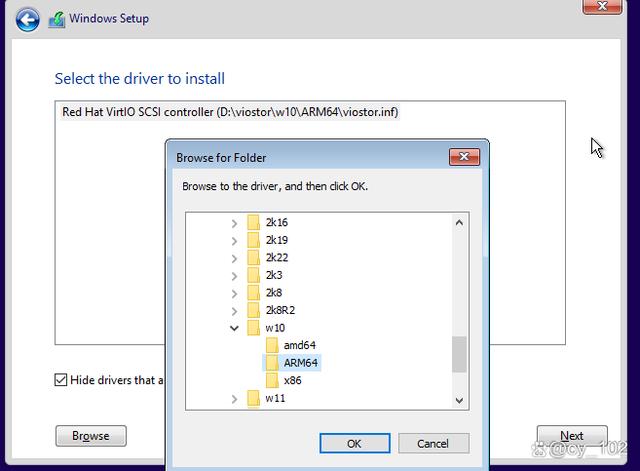
Task: Go back with the blue arrow button
Action: 27,19
